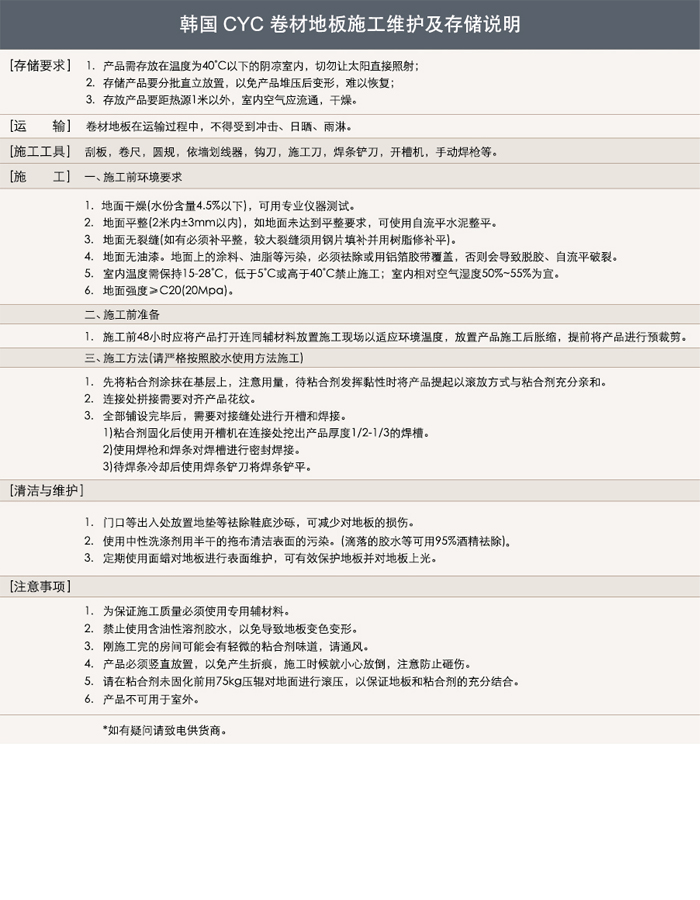Click the tools list starting with 刮板
The image size is (700, 900).
(291, 152)
